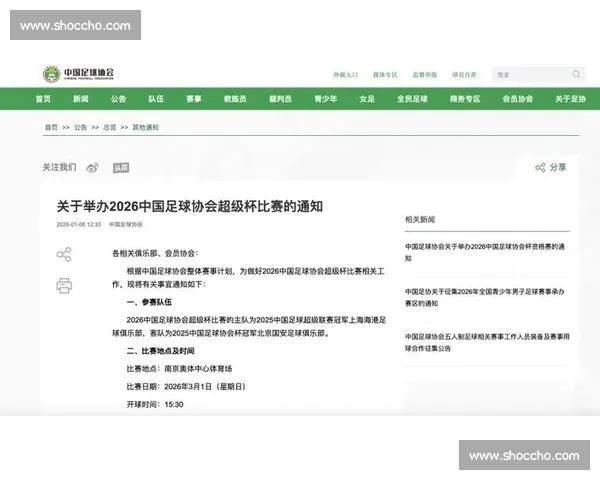Image resolution: width=600 pixels, height=480 pixels.
Task: Open the 监督举报 link
Action: click(425, 75)
